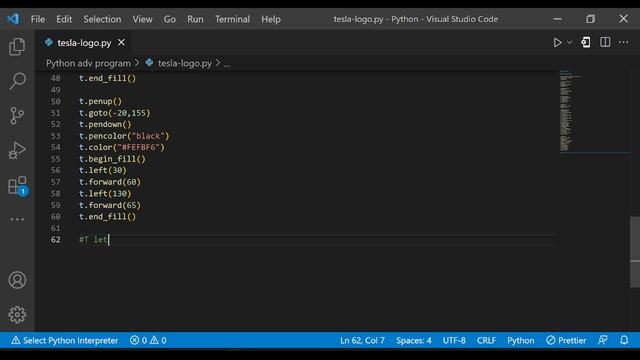Click the feedback icon in status bar

[x=602, y=340]
